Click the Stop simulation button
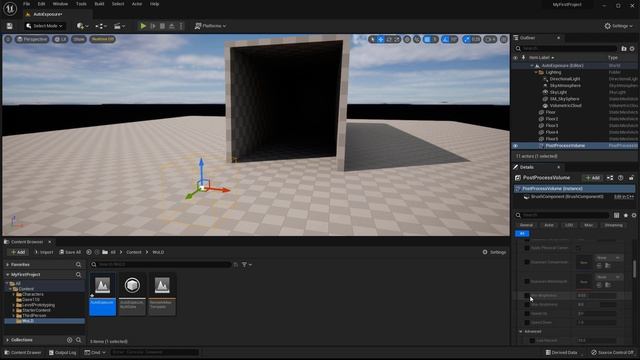Screen dimensions: 640x360 pos(162,26)
